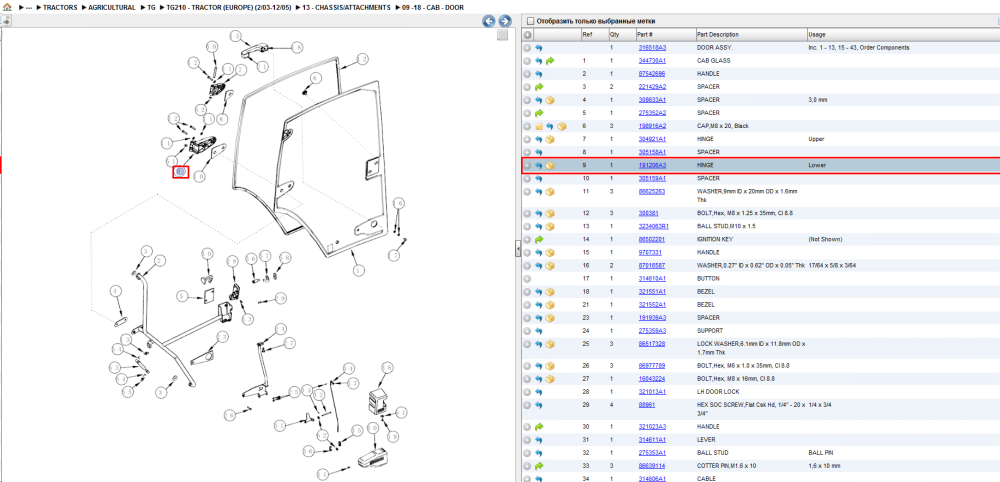This screenshot has width=1000, height=482.
Task: Click the box icon in HINGE Lower row
Action: (x=550, y=165)
